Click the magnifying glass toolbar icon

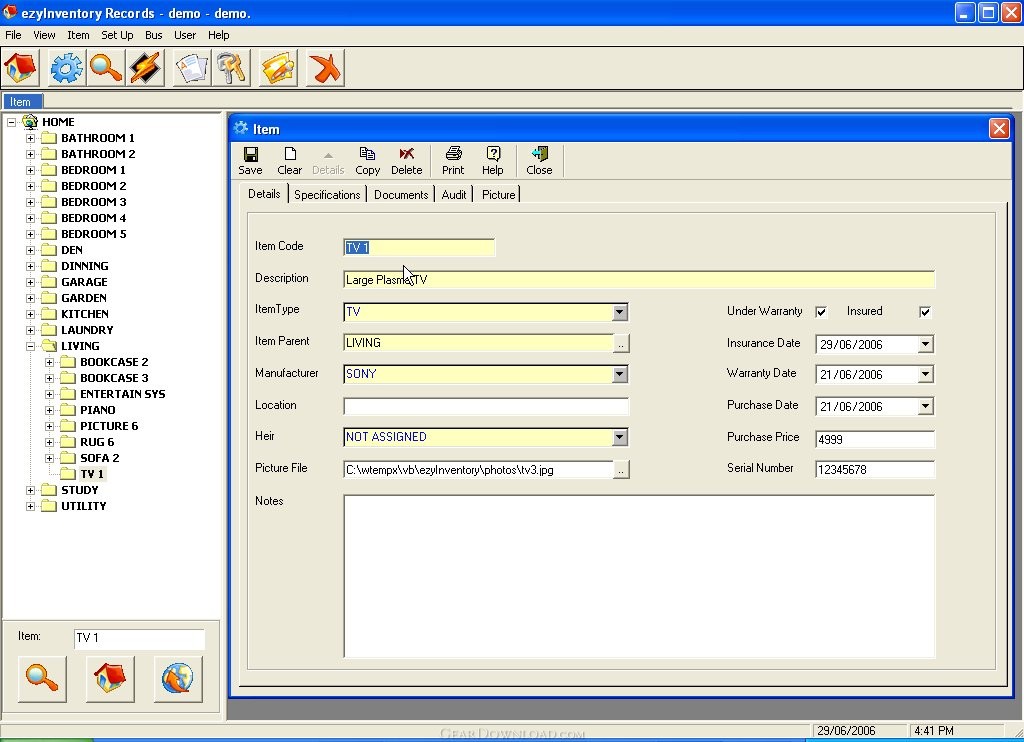105,68
